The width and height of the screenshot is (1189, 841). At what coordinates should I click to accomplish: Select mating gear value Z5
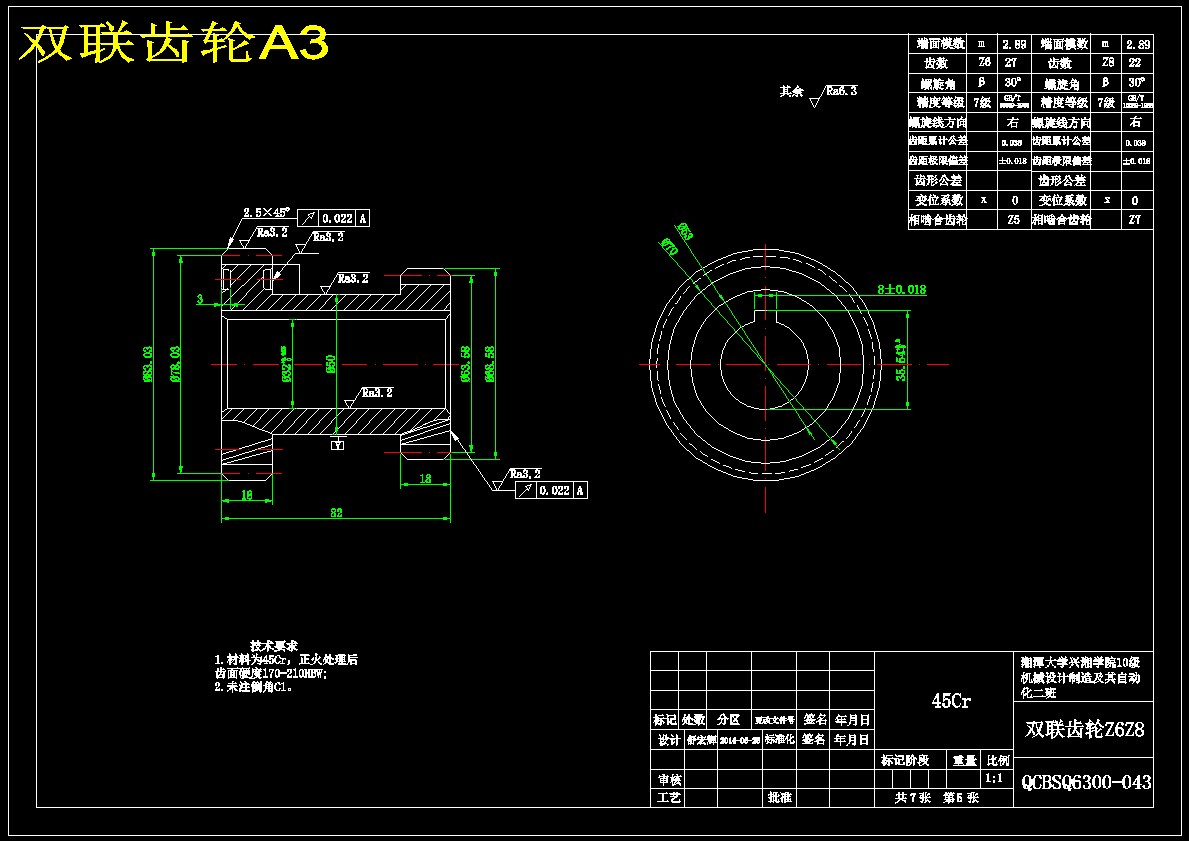[x=1014, y=220]
